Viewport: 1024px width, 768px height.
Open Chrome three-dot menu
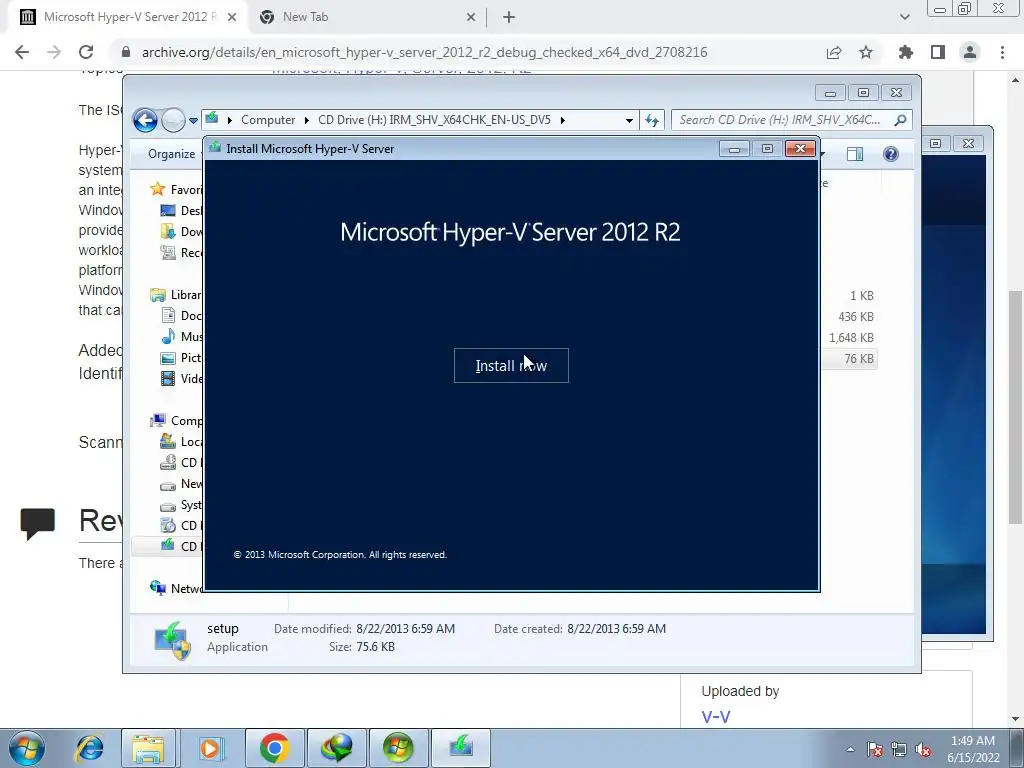(x=1002, y=52)
